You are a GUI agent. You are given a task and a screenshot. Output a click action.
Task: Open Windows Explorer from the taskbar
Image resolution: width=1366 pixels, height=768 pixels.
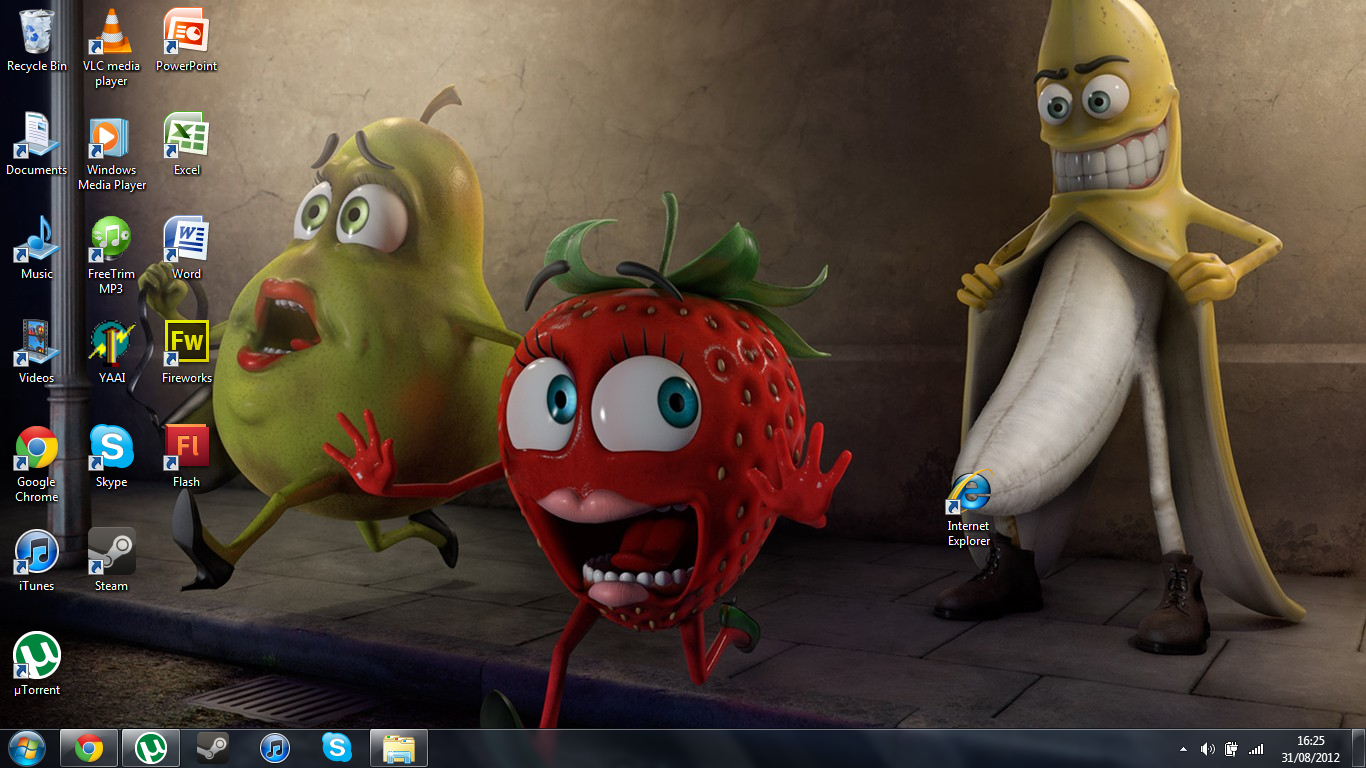pyautogui.click(x=399, y=748)
